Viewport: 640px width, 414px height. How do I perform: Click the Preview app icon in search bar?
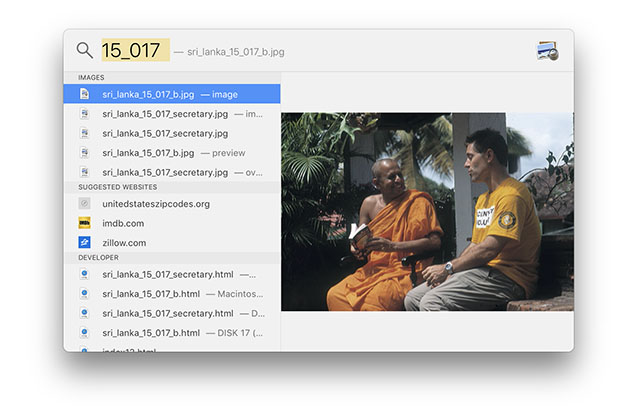[548, 51]
